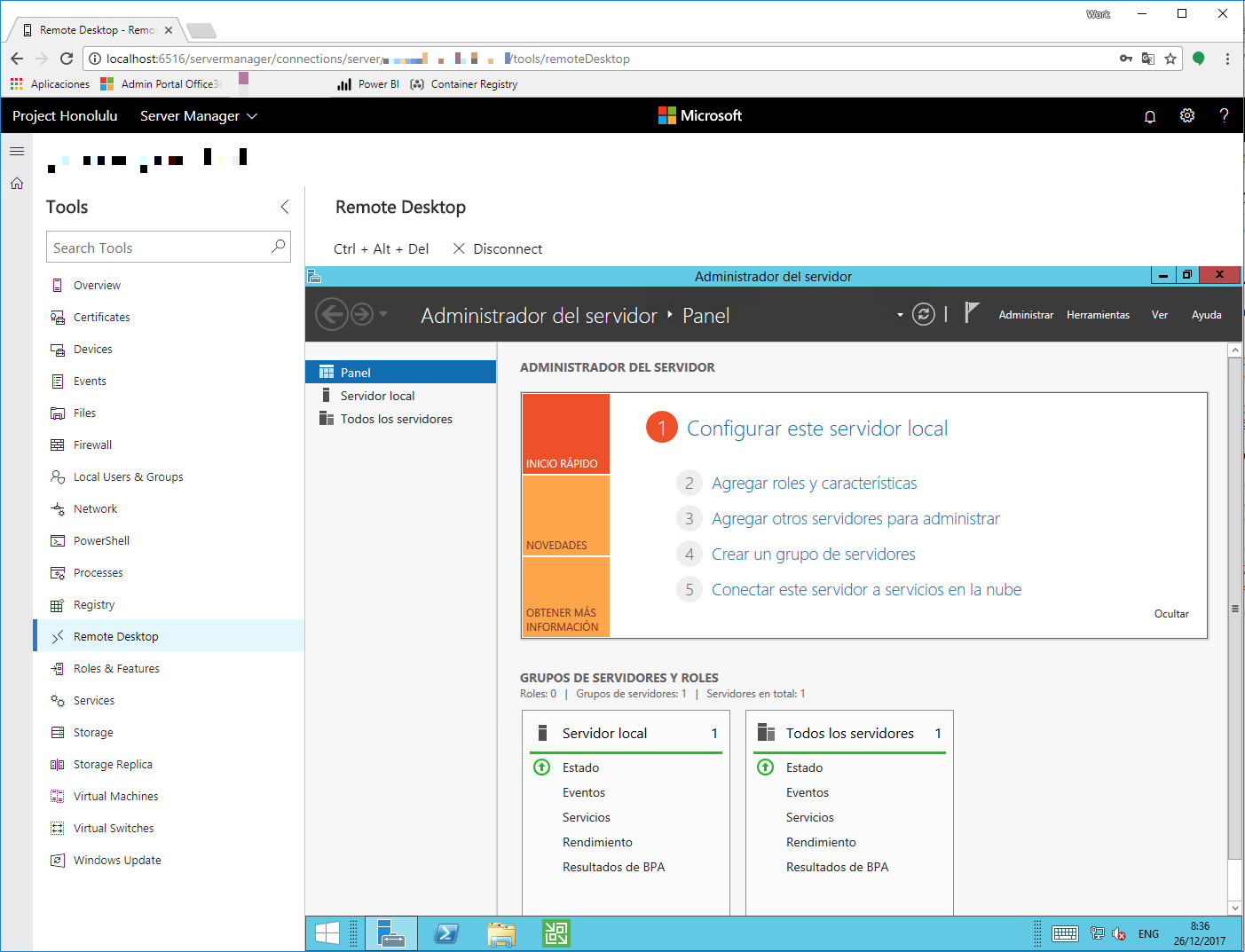Open File Explorer on the remote taskbar
1245x952 pixels.
tap(501, 933)
